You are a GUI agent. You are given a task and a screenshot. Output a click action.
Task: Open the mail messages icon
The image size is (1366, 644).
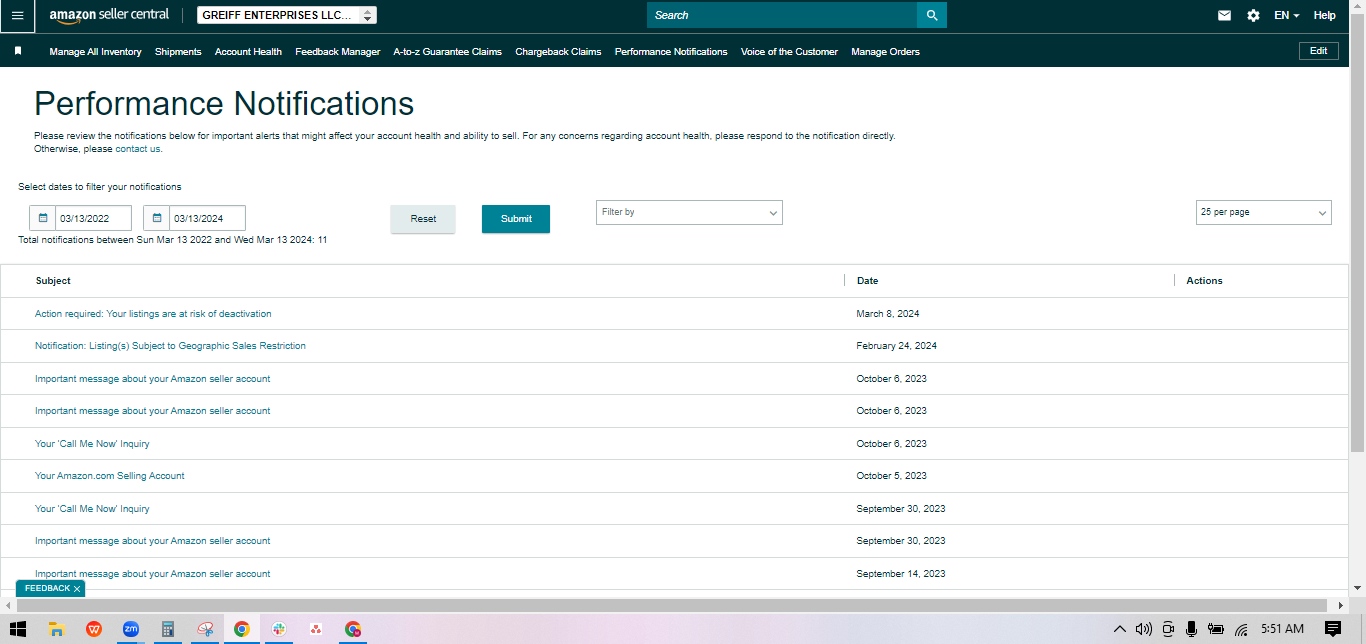[1224, 15]
